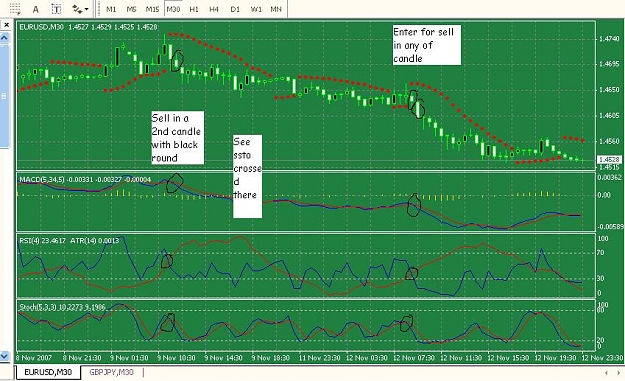The image size is (625, 381).
Task: Click the 1.4740 price scale value
Action: click(609, 39)
